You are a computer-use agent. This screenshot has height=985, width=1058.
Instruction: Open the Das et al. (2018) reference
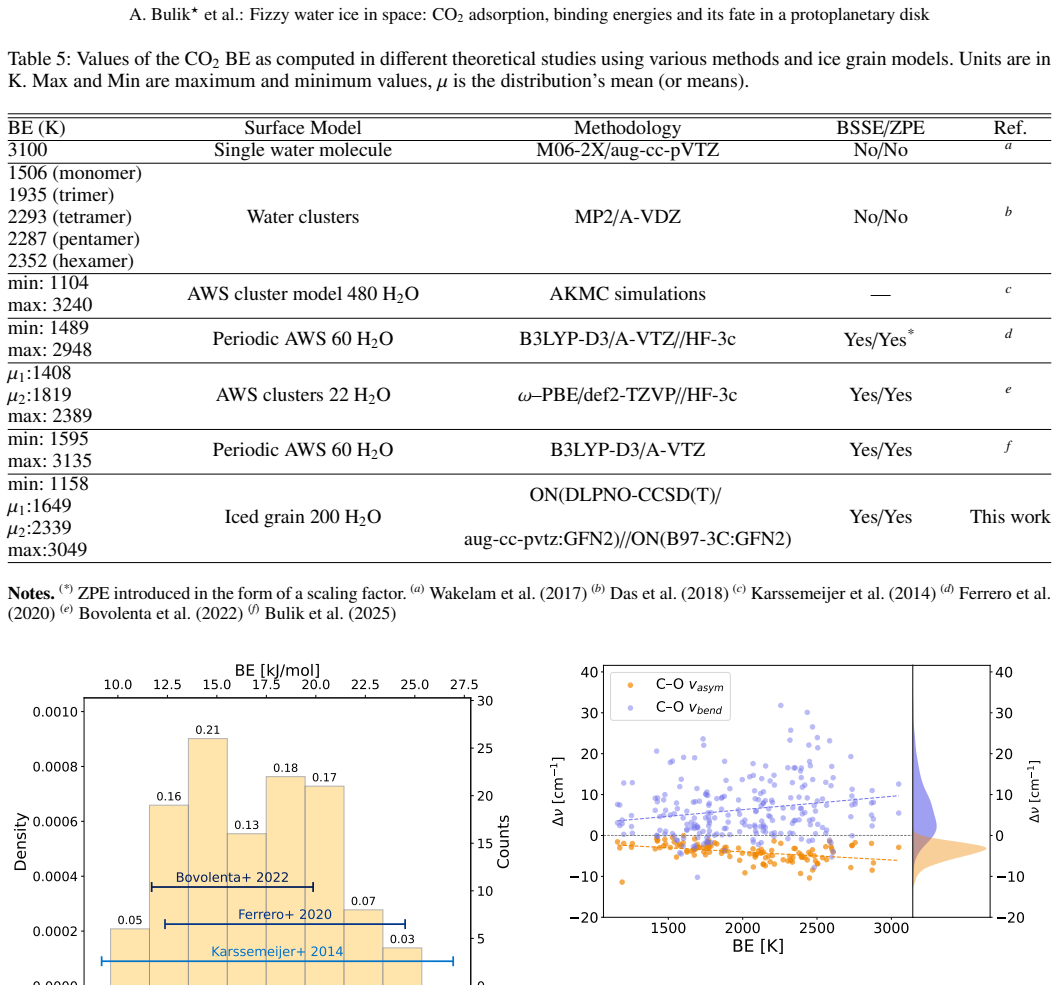click(669, 594)
